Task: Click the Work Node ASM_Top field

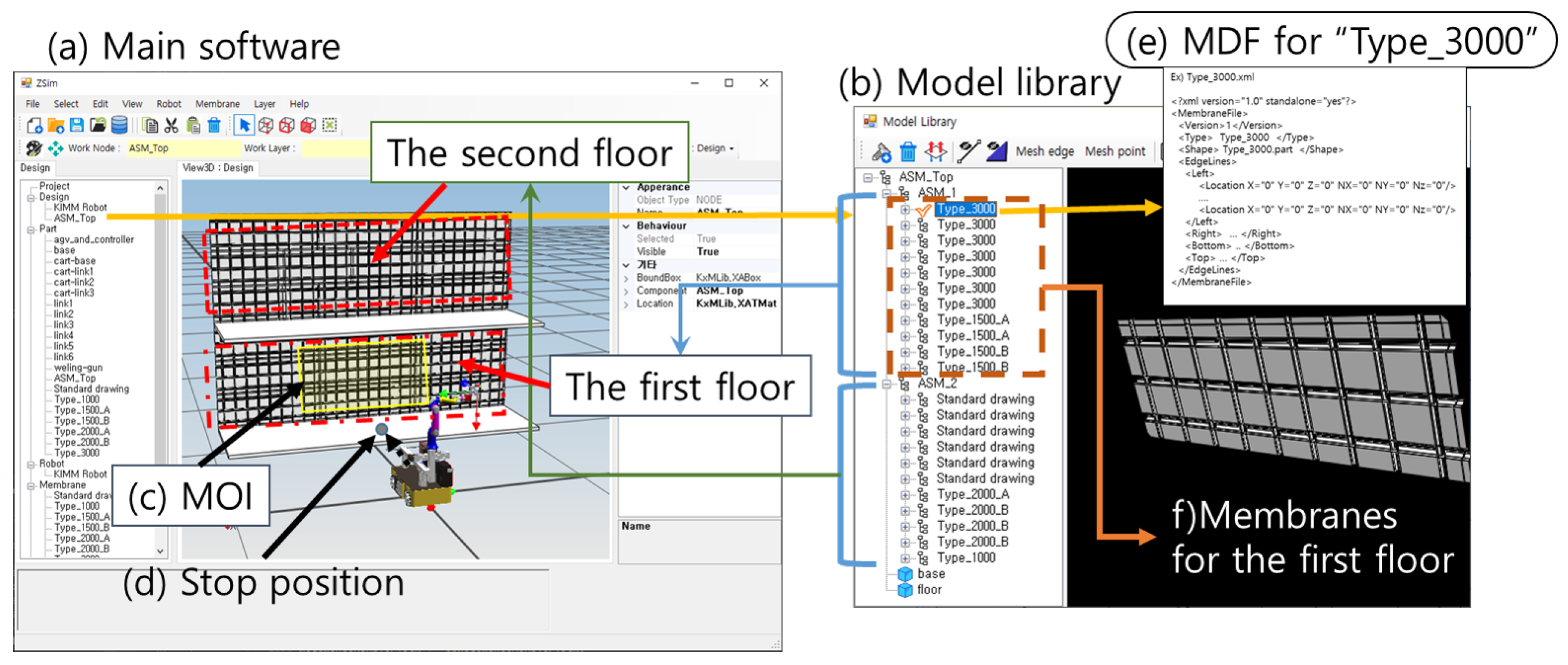Action: click(x=183, y=148)
